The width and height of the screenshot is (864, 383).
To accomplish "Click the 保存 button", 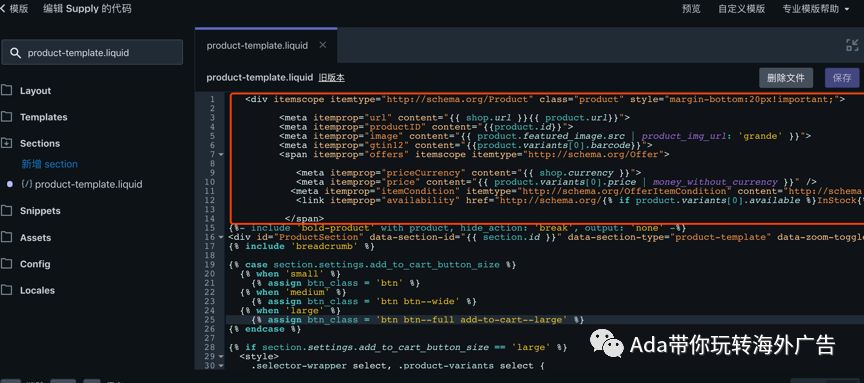I will tap(842, 78).
